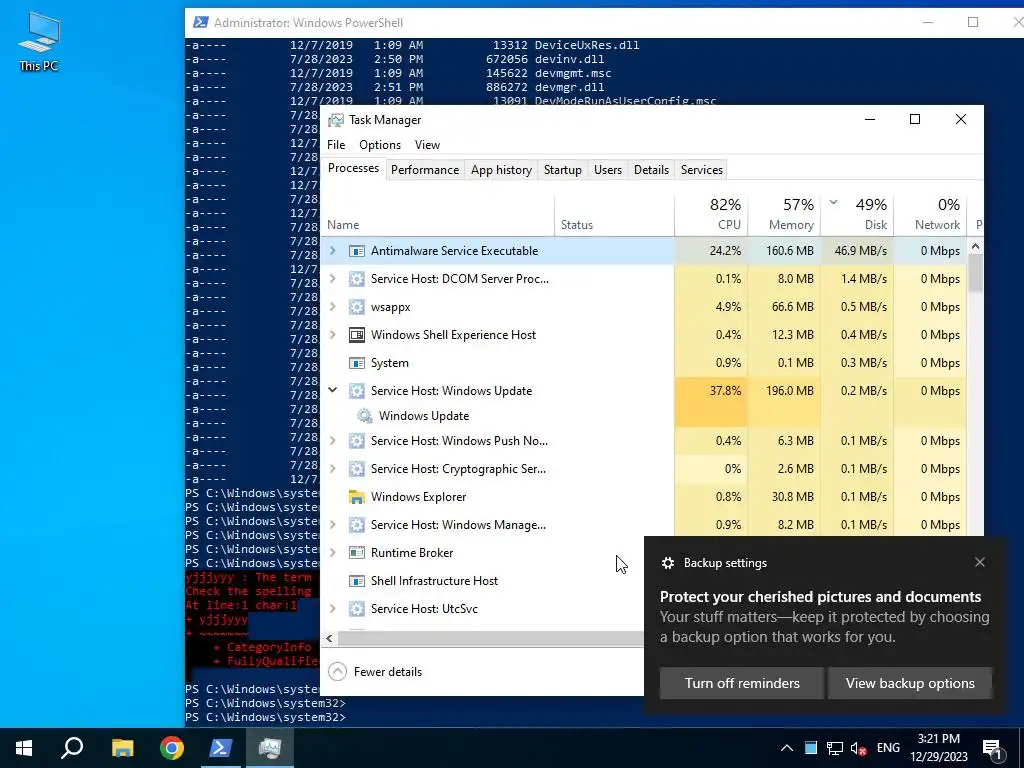The image size is (1024, 768).
Task: Expand Windows Shell Experience Host row
Action: 332,335
